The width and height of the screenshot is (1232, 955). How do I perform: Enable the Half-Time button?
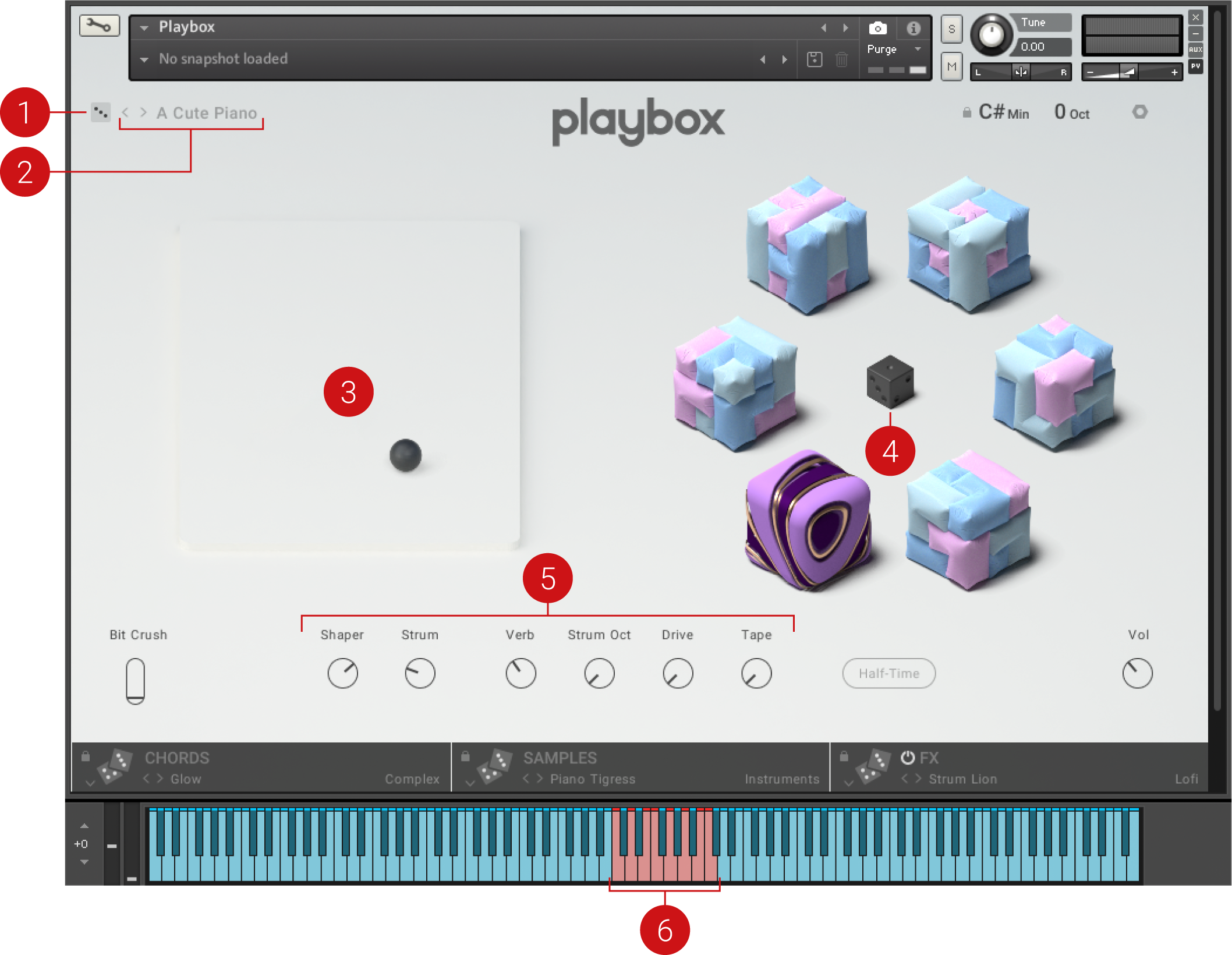(x=888, y=673)
